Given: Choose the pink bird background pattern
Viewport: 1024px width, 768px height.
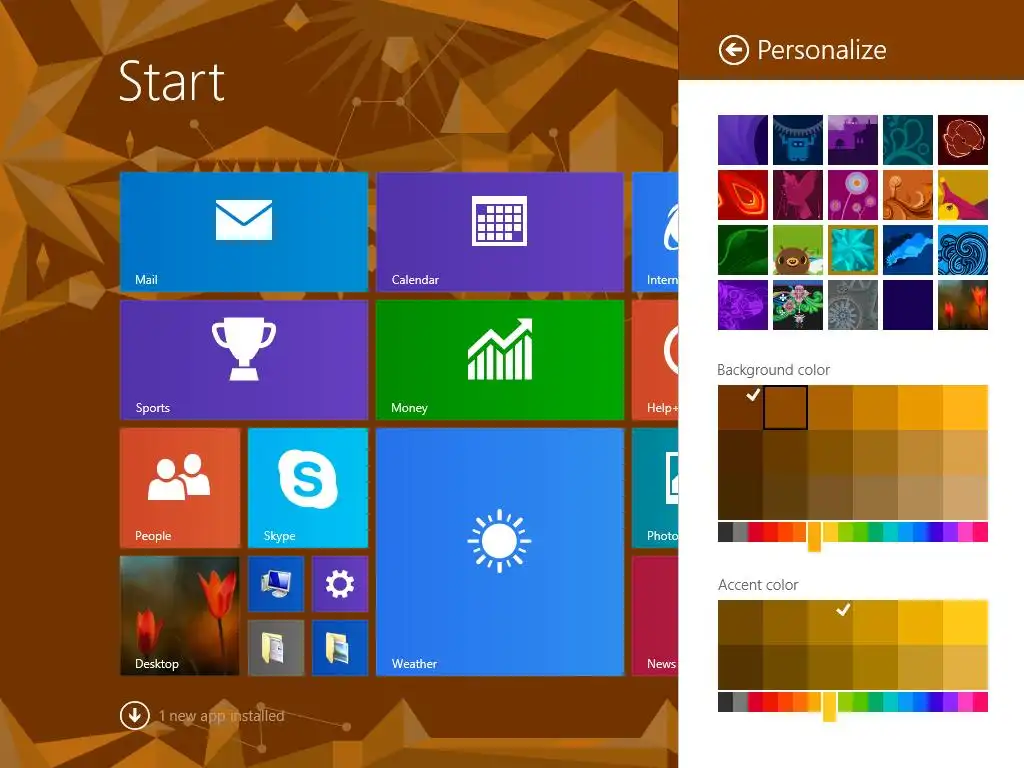Looking at the screenshot, I should tap(797, 195).
